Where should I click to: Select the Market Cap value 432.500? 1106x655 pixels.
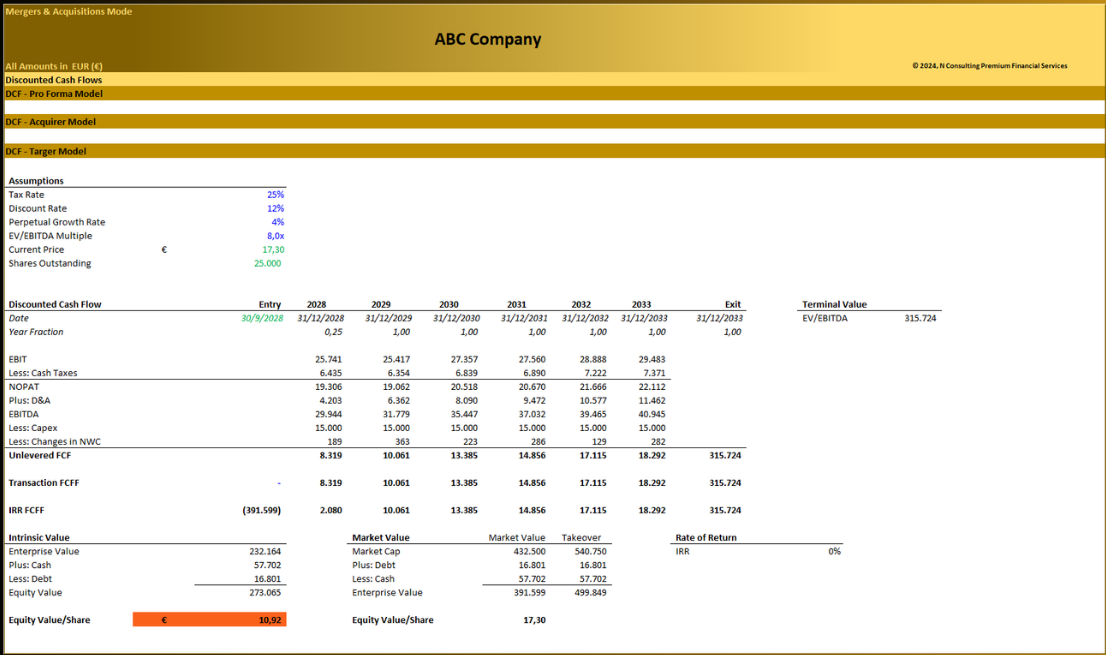click(529, 551)
